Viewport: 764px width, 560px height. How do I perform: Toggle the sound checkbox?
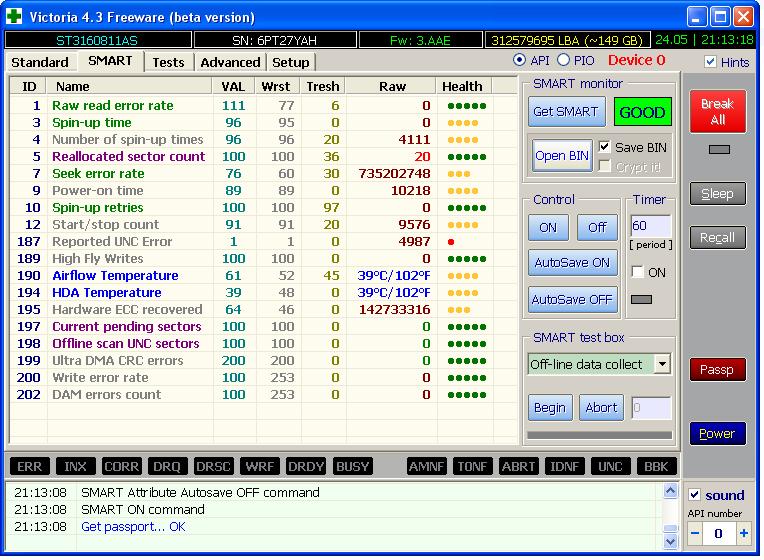[x=694, y=495]
